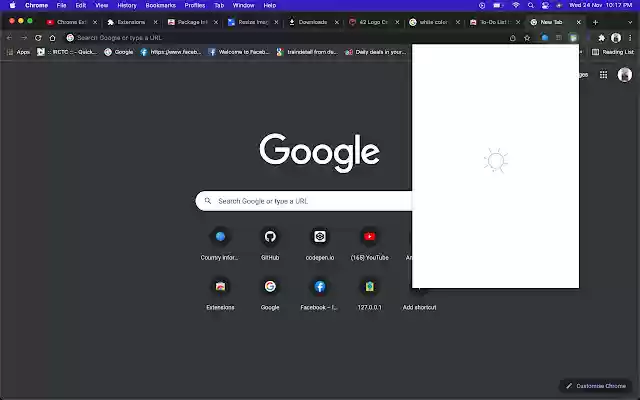
Task: Open the Google apps grid
Action: (x=603, y=74)
